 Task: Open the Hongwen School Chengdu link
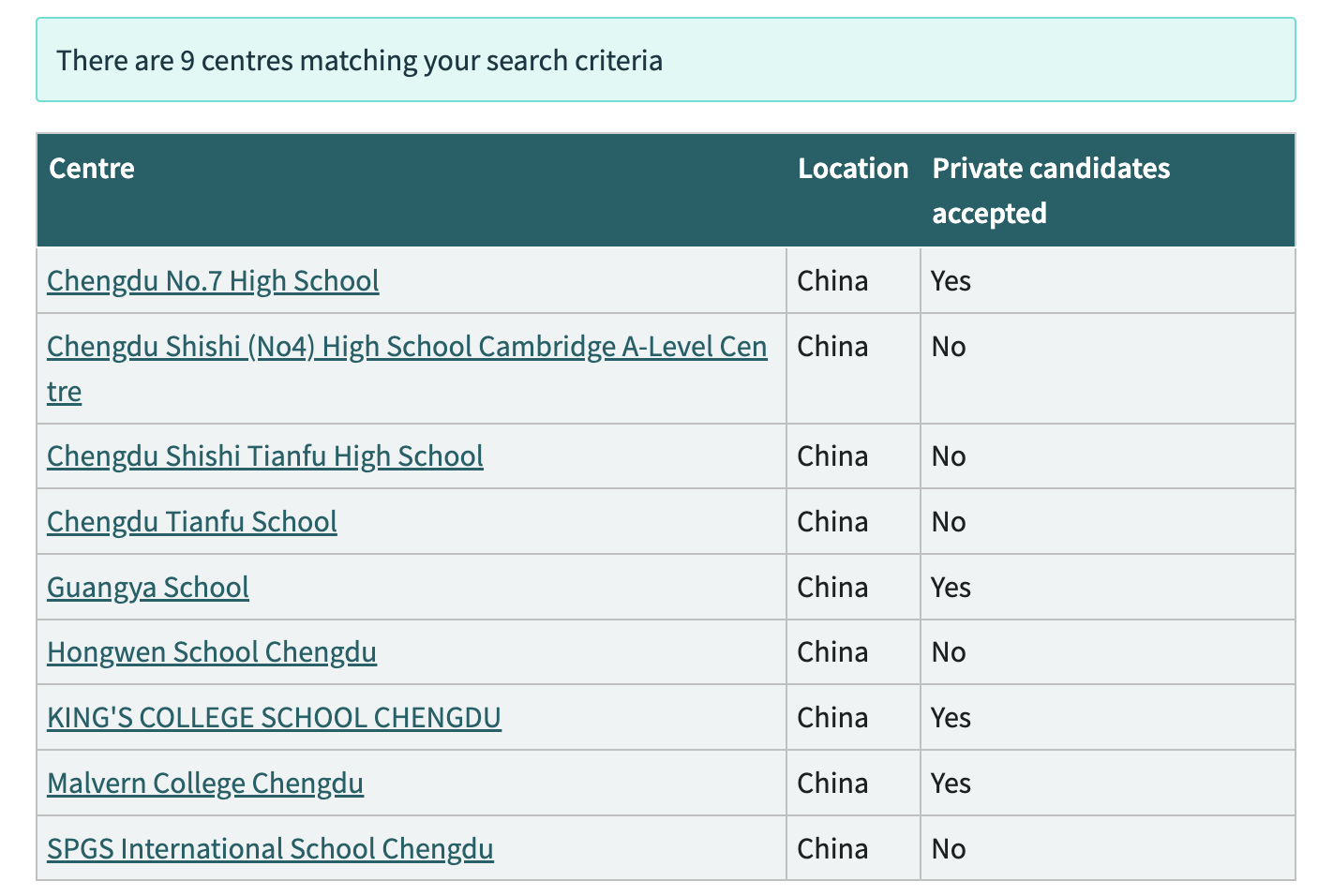[x=212, y=652]
